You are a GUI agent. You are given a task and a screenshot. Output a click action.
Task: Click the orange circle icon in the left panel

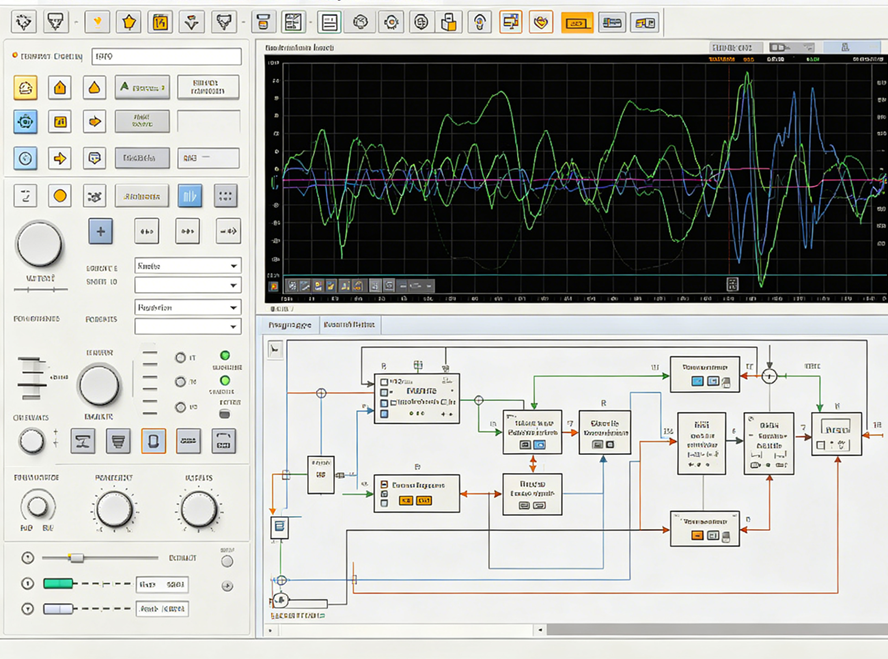[60, 196]
